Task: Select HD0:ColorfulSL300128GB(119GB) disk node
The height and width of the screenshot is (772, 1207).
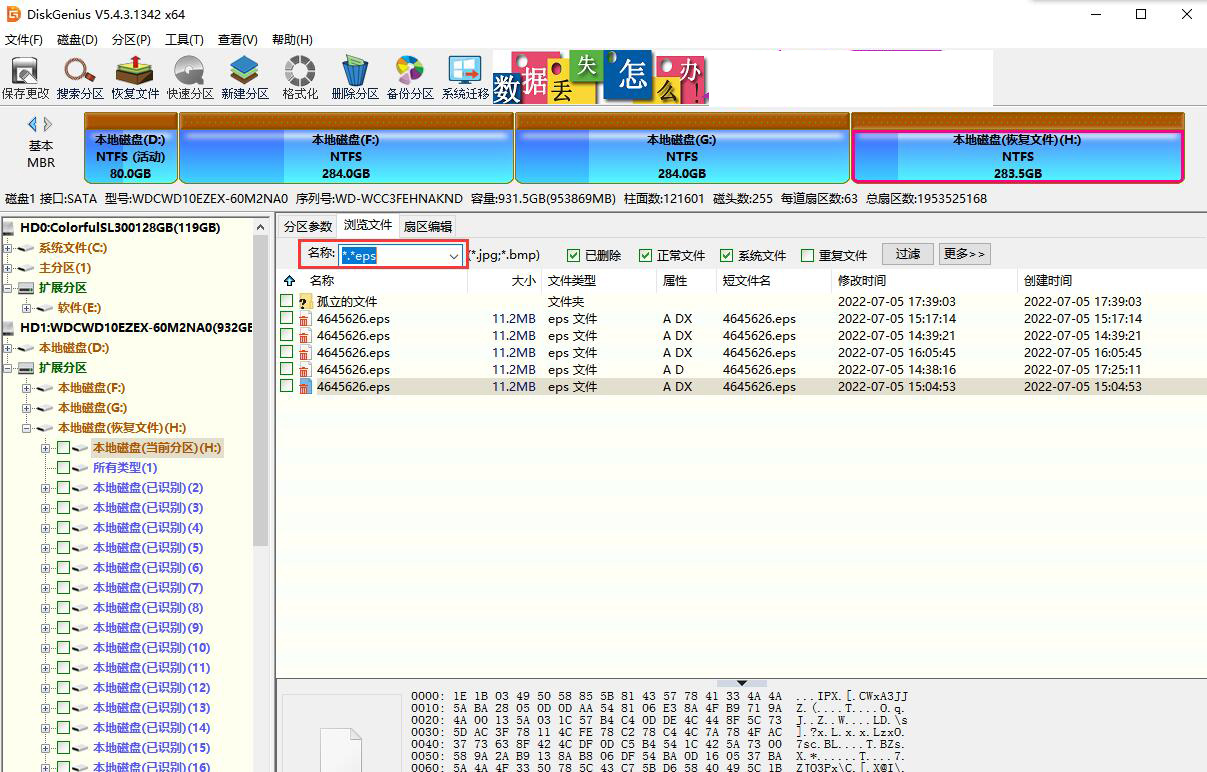Action: [x=120, y=228]
